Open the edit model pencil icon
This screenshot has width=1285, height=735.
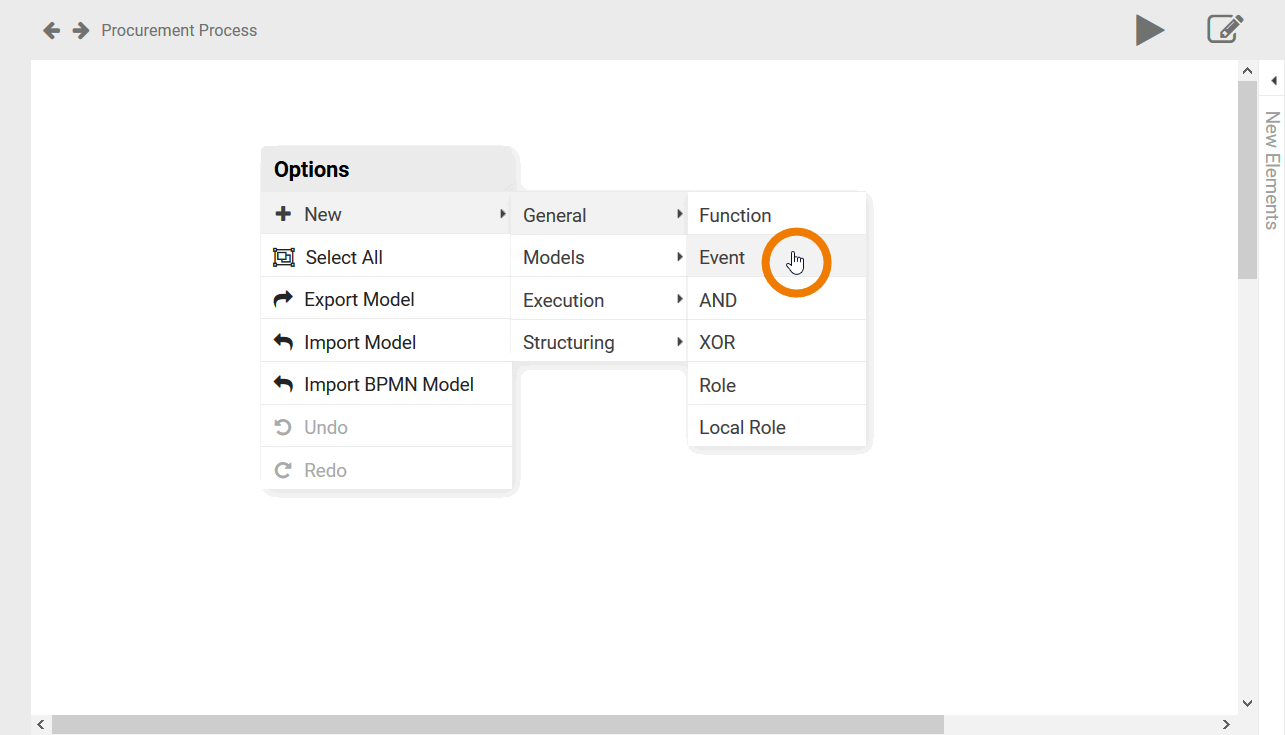point(1224,29)
